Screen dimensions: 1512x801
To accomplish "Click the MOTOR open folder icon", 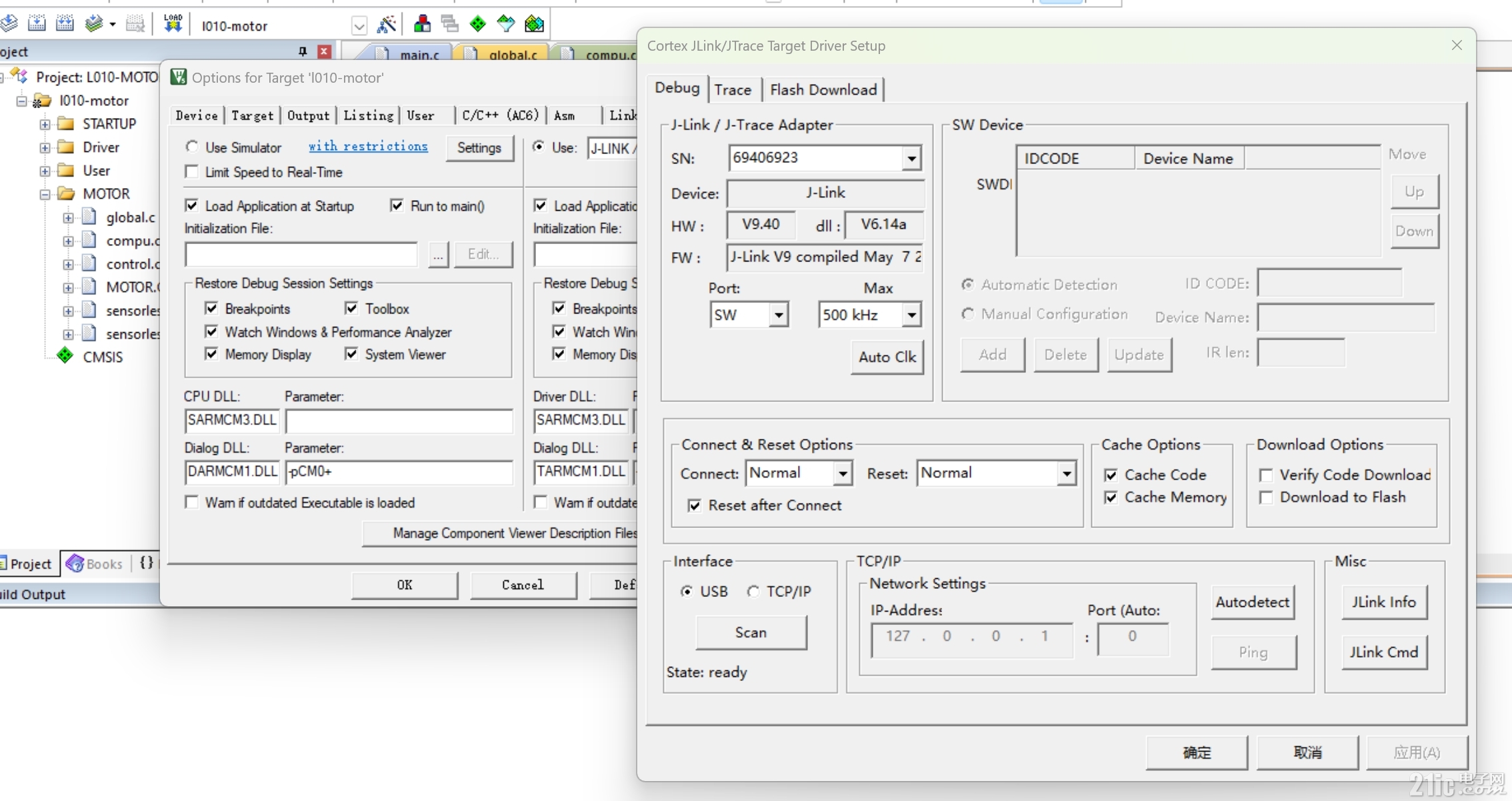I will [65, 193].
